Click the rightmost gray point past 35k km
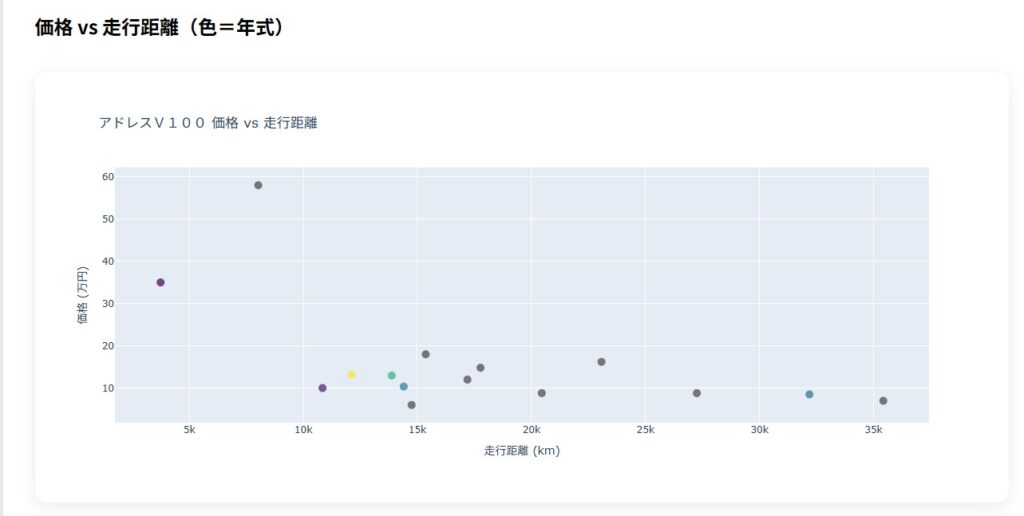1024x516 pixels. tap(883, 401)
